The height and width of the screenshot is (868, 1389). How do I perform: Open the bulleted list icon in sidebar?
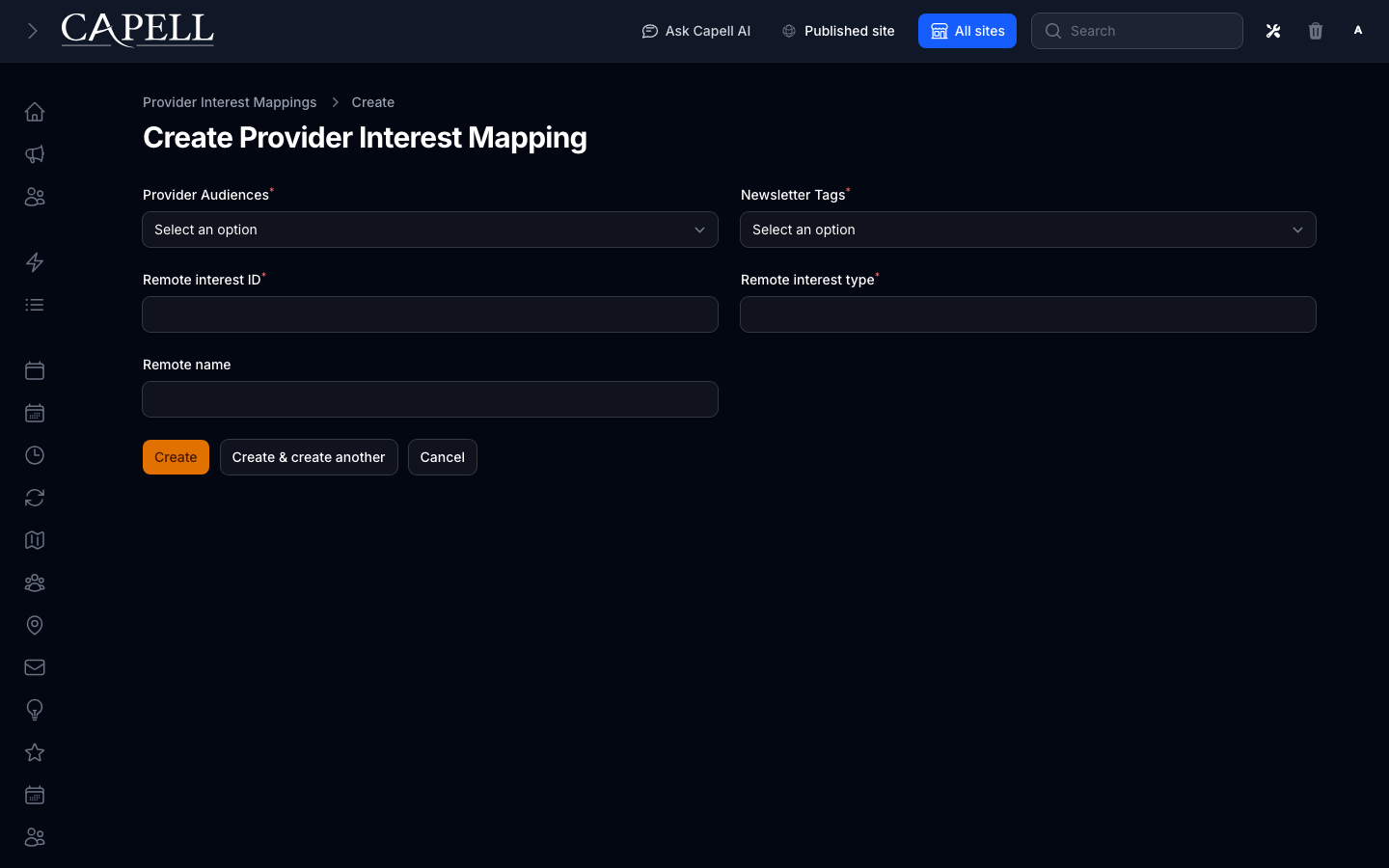[x=35, y=305]
